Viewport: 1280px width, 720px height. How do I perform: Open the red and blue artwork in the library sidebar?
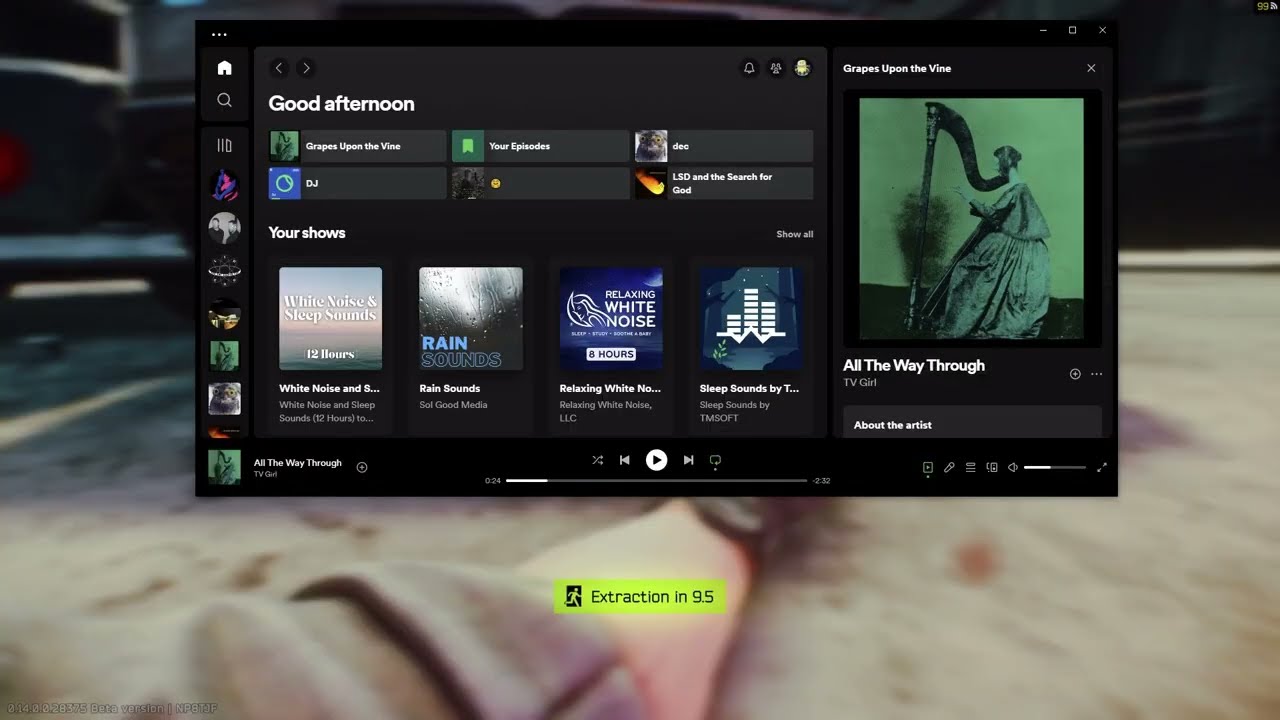[x=224, y=185]
